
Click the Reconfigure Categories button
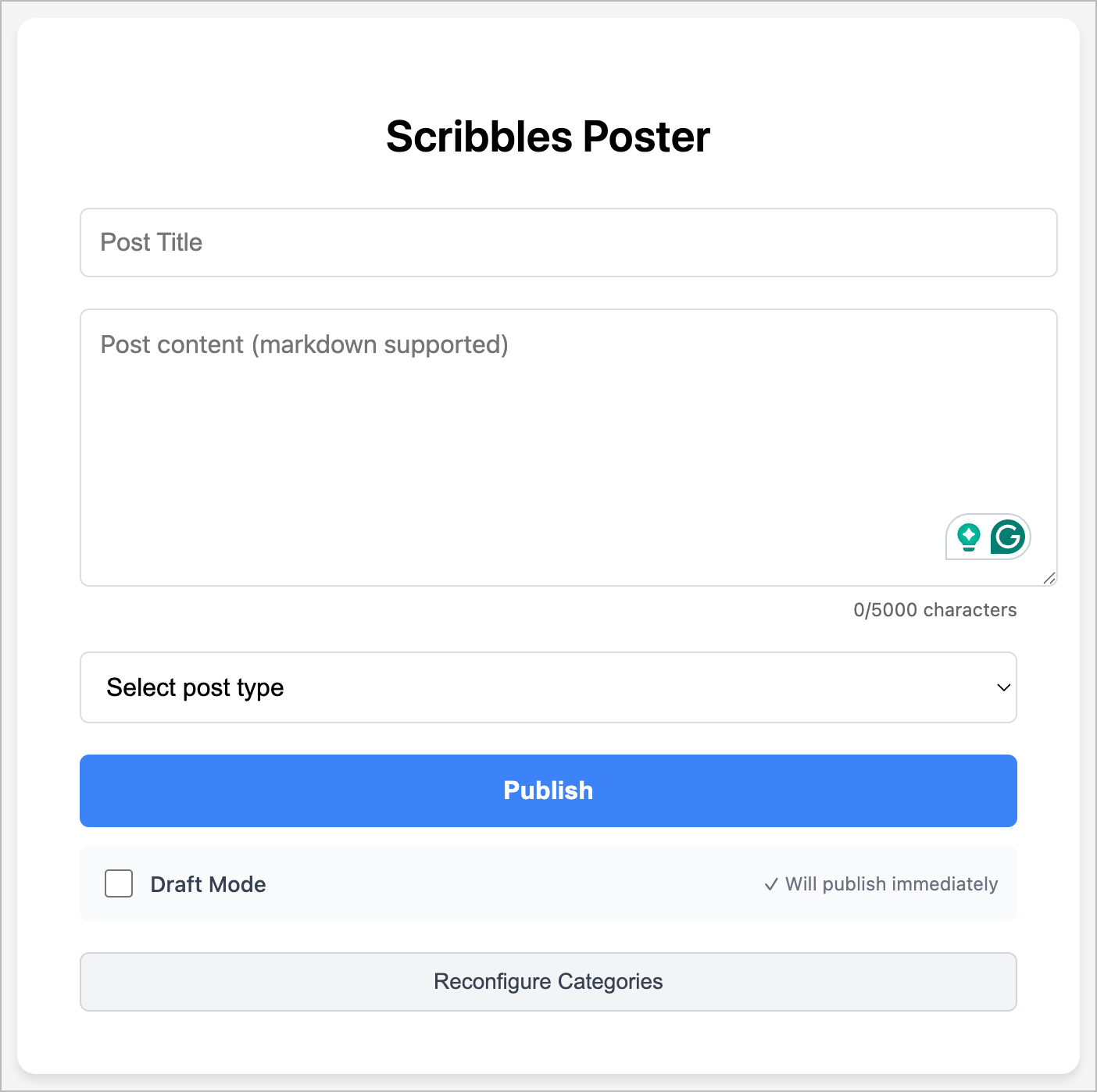pyautogui.click(x=548, y=982)
